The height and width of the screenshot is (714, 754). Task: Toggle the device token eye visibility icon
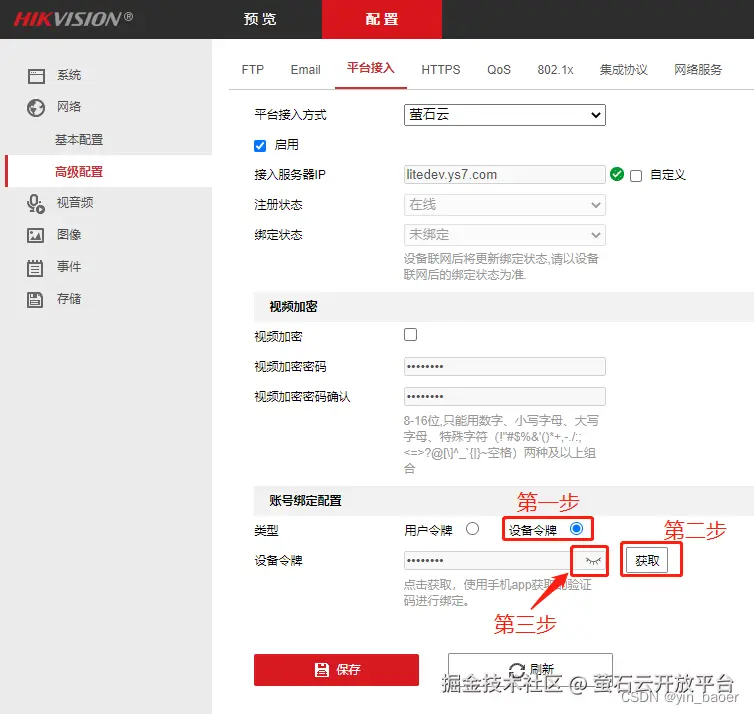(x=593, y=561)
